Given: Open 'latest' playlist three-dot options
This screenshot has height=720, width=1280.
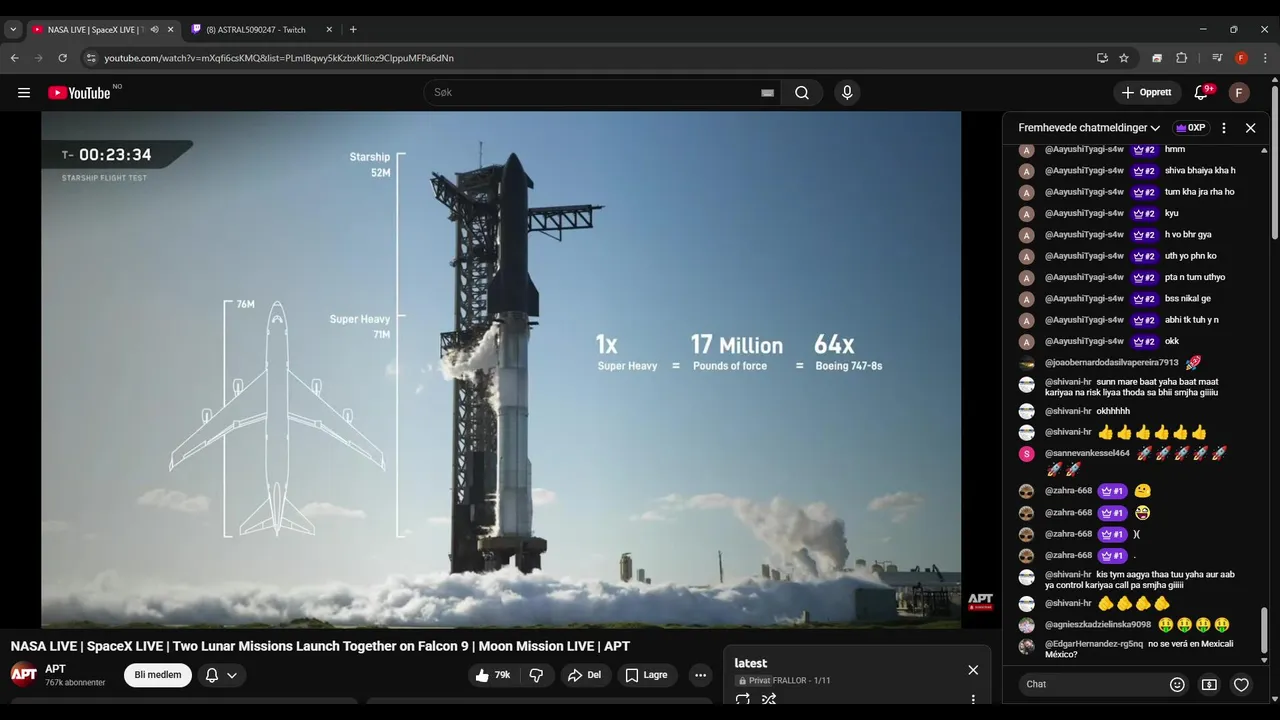Looking at the screenshot, I should click(973, 700).
